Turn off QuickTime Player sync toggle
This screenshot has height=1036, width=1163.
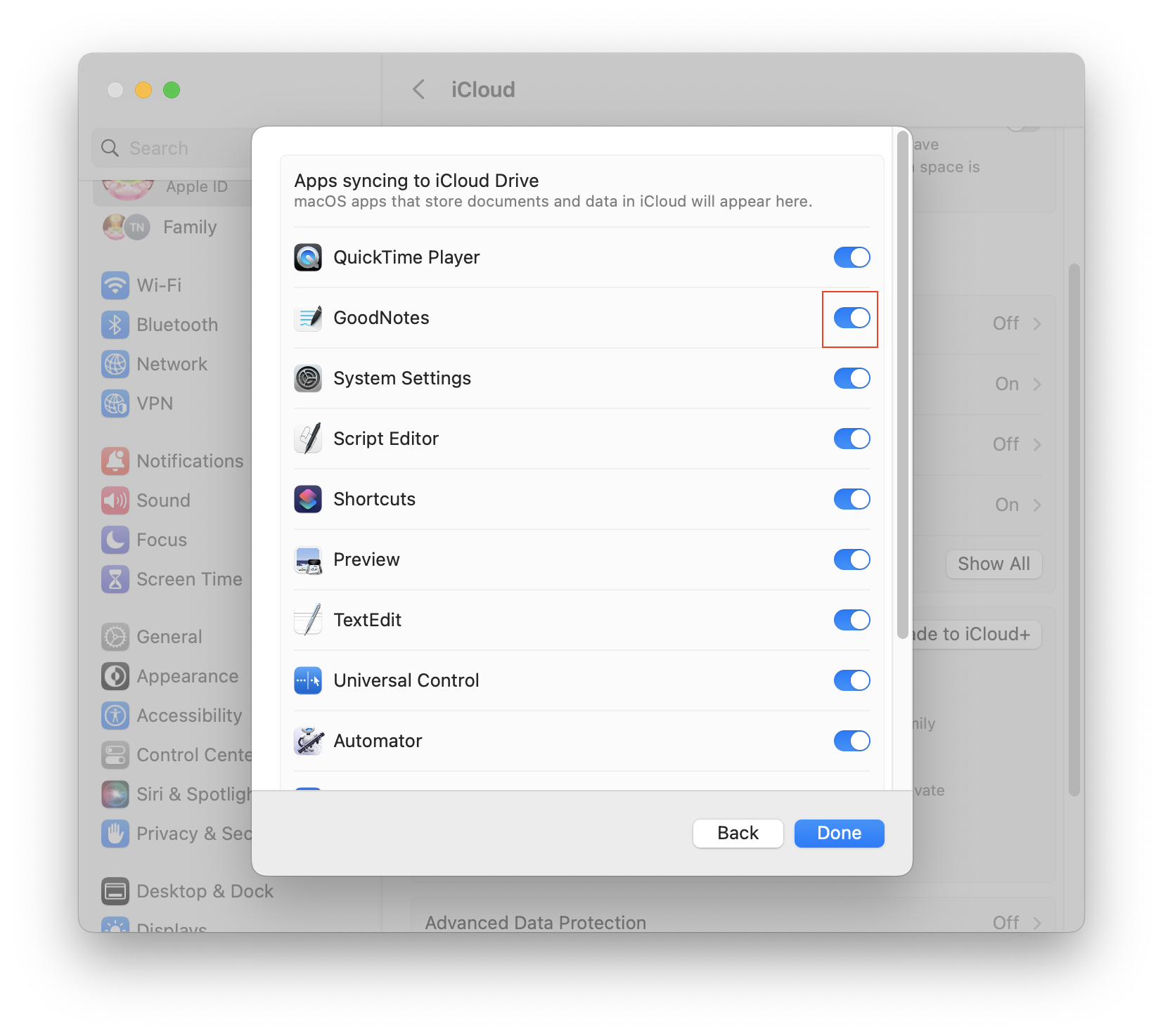(x=852, y=257)
